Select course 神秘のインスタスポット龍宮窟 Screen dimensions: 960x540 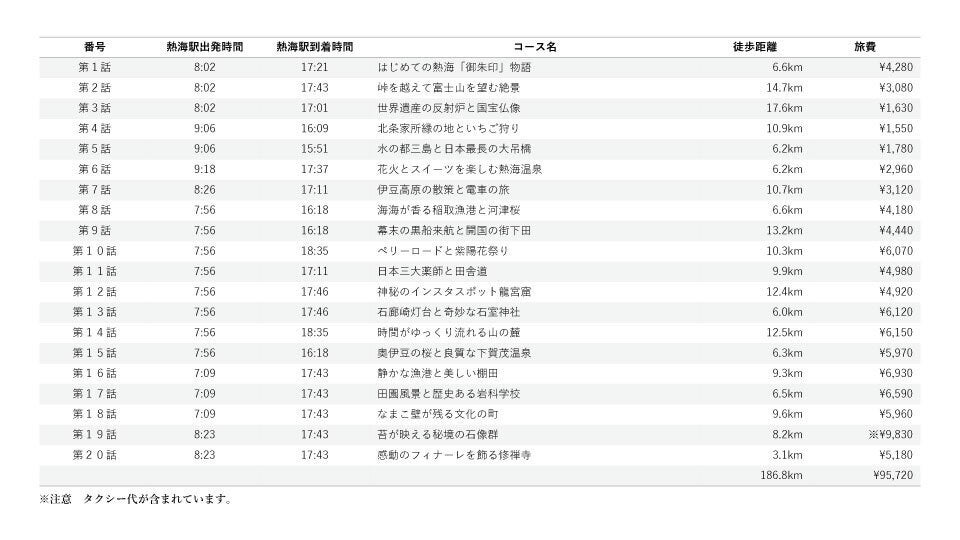click(454, 291)
